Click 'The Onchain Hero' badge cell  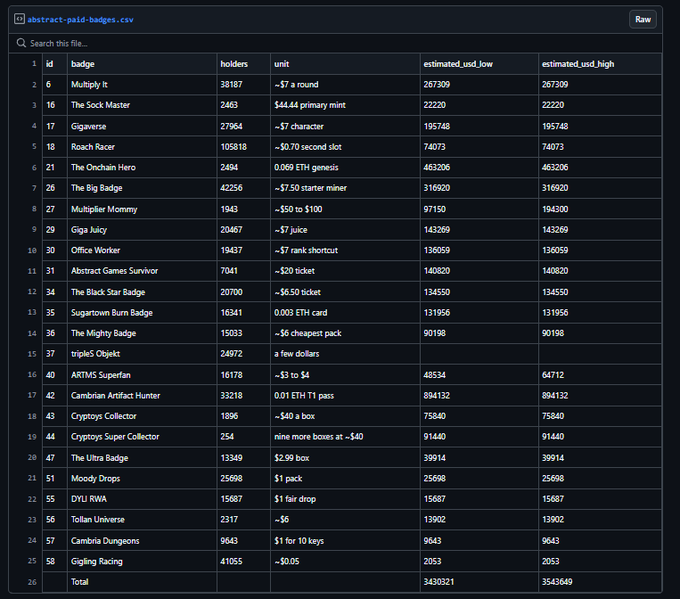142,167
